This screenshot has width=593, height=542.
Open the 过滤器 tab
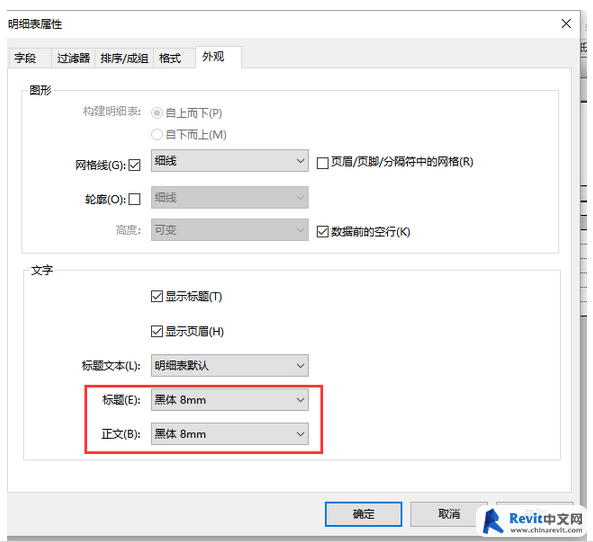pyautogui.click(x=73, y=58)
